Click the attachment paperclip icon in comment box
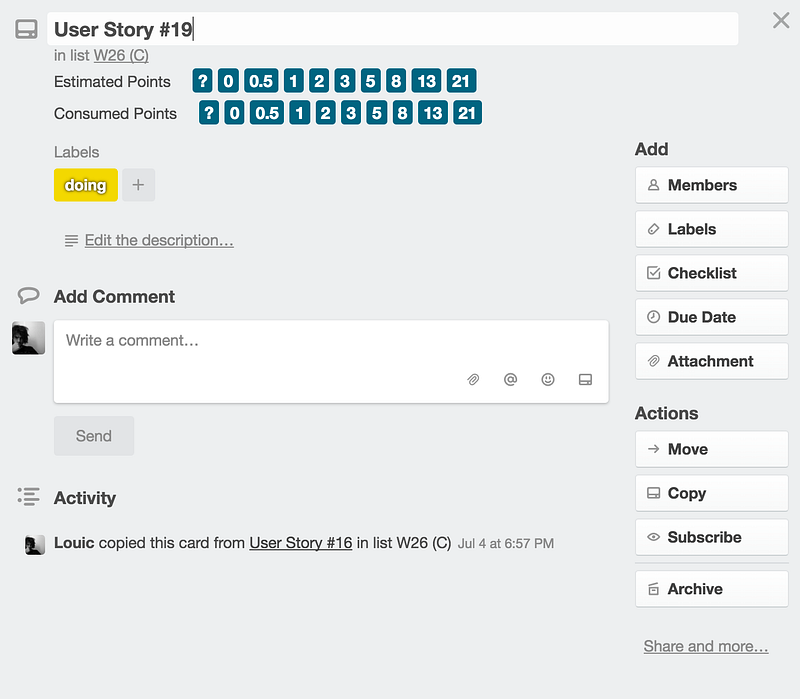This screenshot has width=800, height=699. (473, 380)
